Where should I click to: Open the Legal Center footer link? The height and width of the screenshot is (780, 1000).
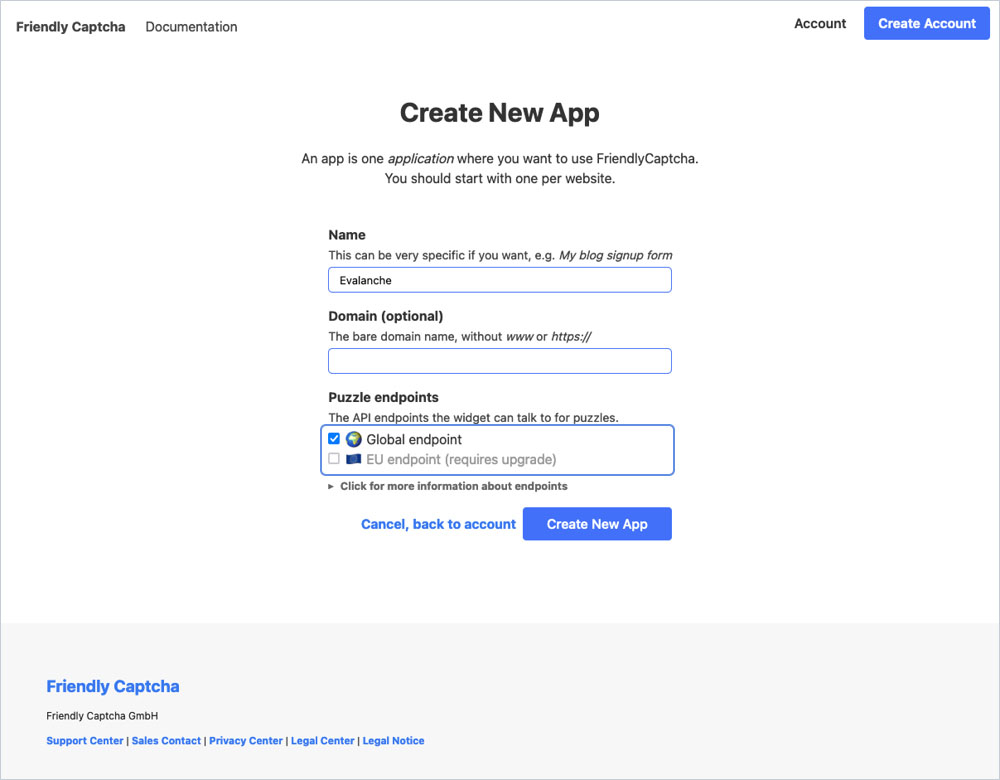[x=323, y=741]
